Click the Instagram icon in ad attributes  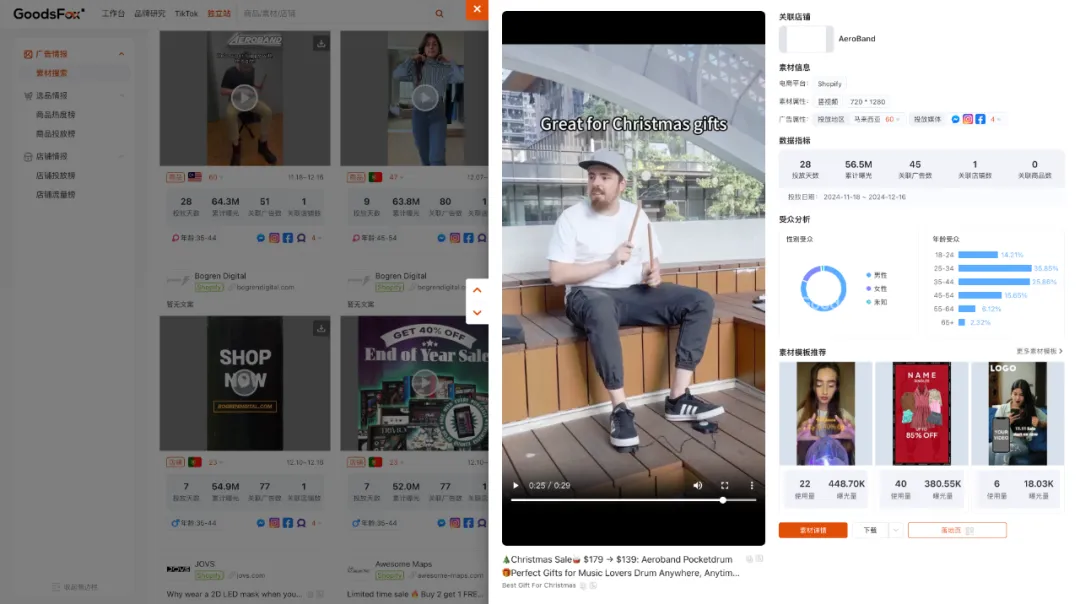pyautogui.click(x=968, y=119)
